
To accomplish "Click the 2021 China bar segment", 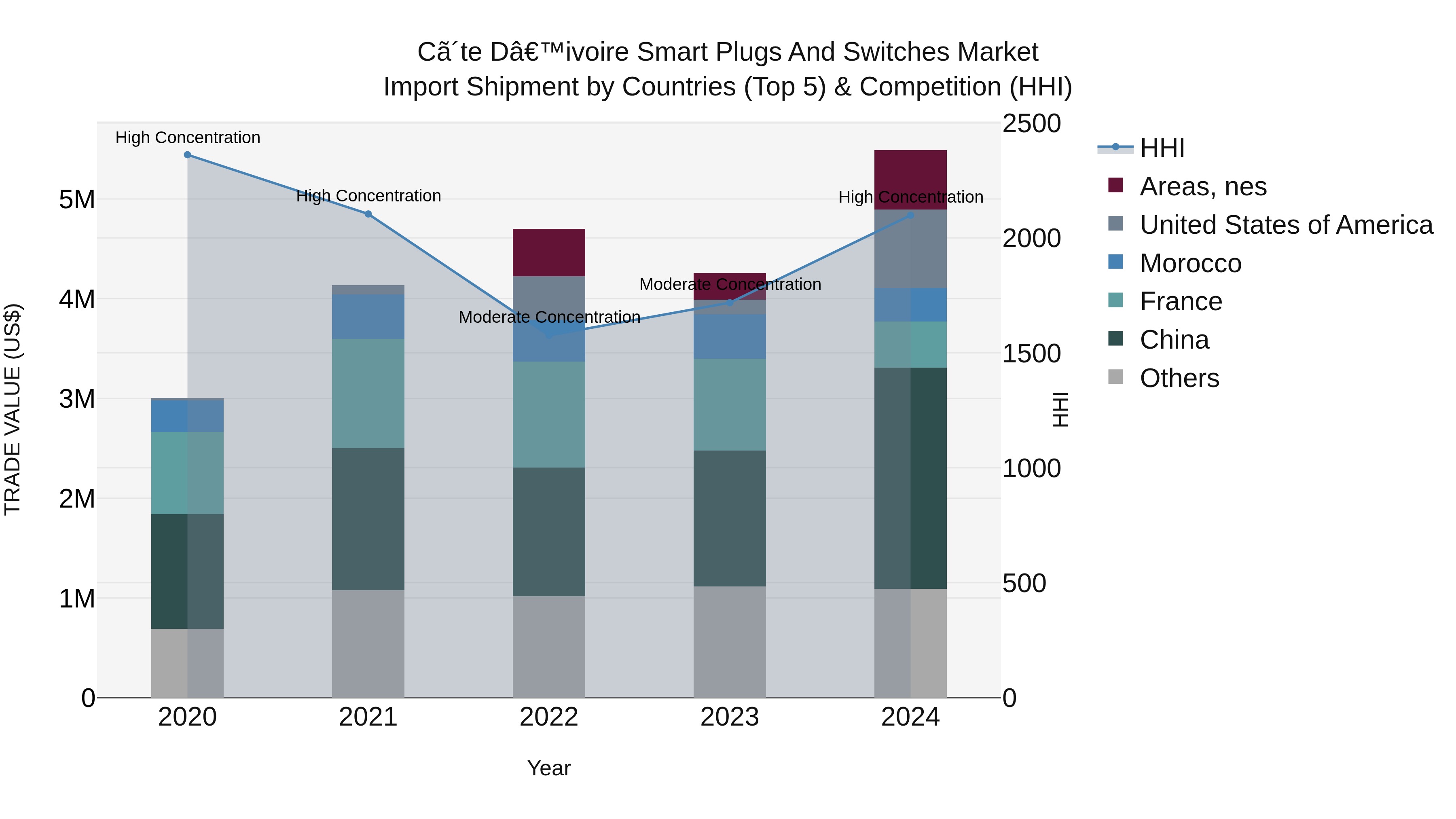I will click(x=368, y=519).
